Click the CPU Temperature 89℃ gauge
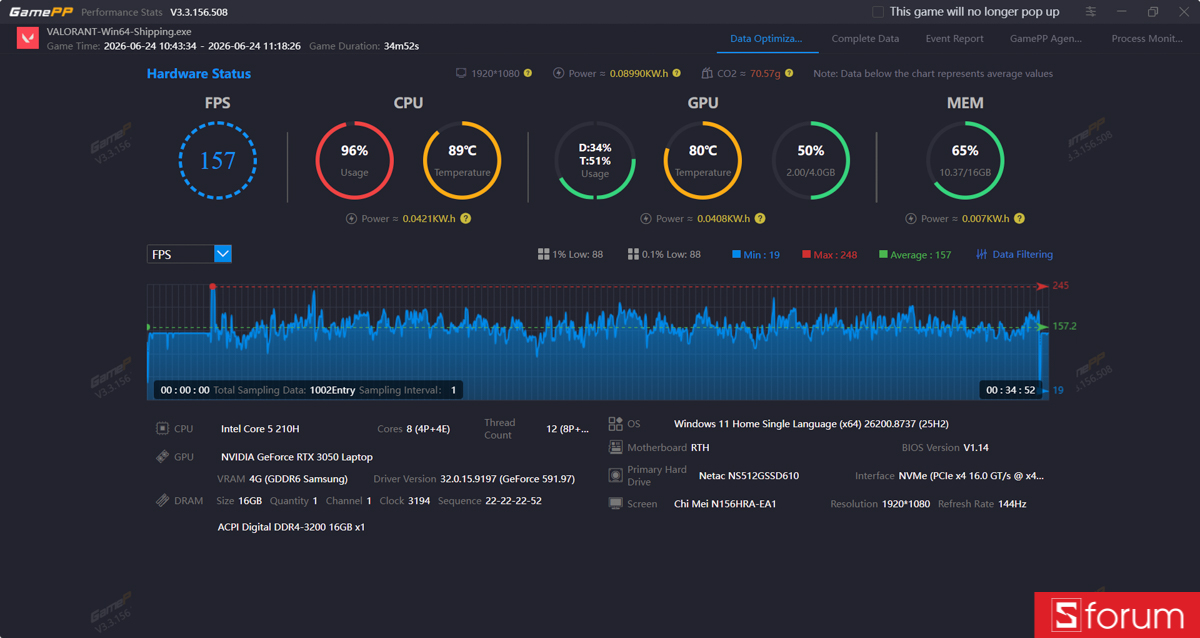This screenshot has width=1200, height=638. tap(462, 161)
